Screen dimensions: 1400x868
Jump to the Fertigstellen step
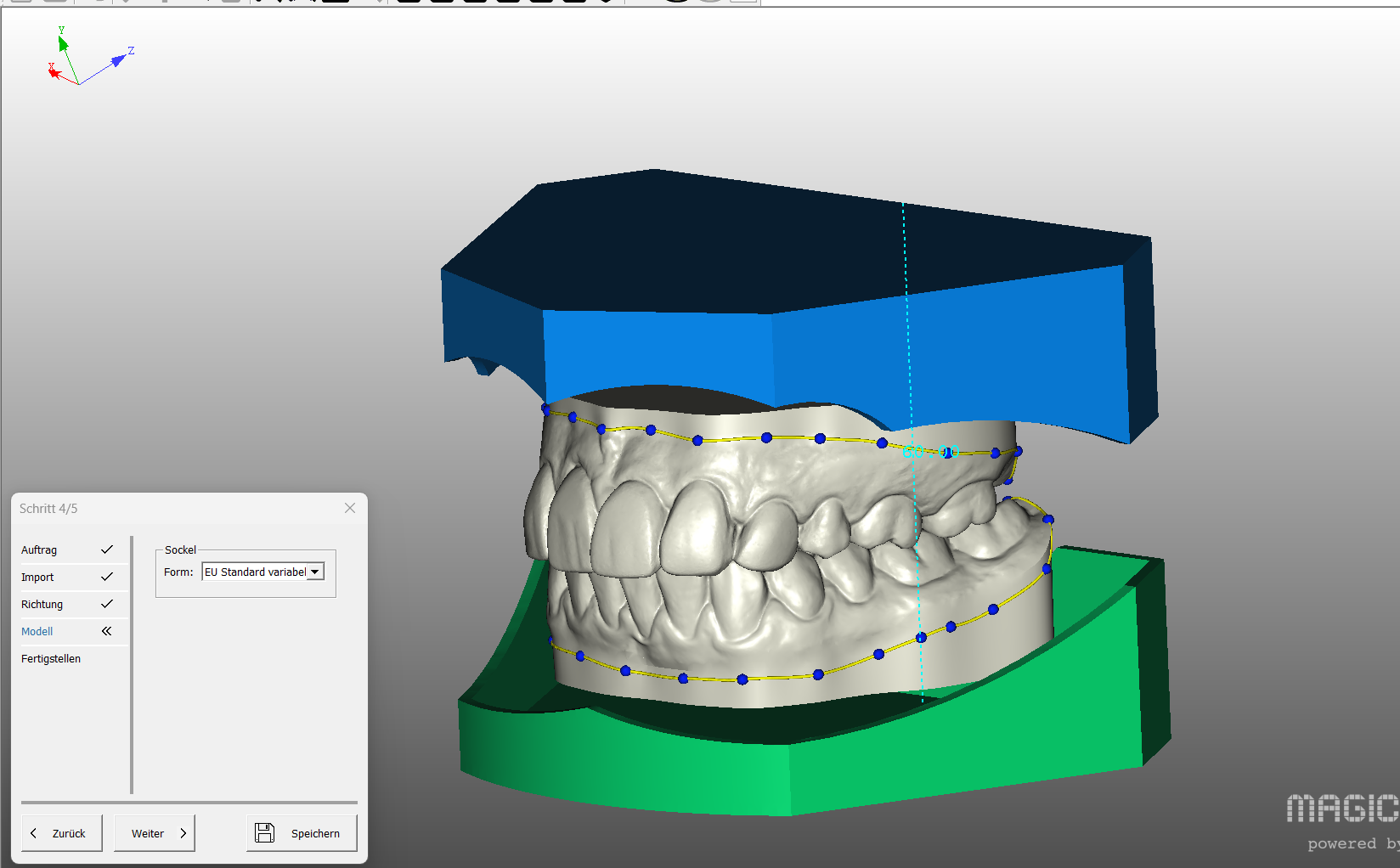51,659
